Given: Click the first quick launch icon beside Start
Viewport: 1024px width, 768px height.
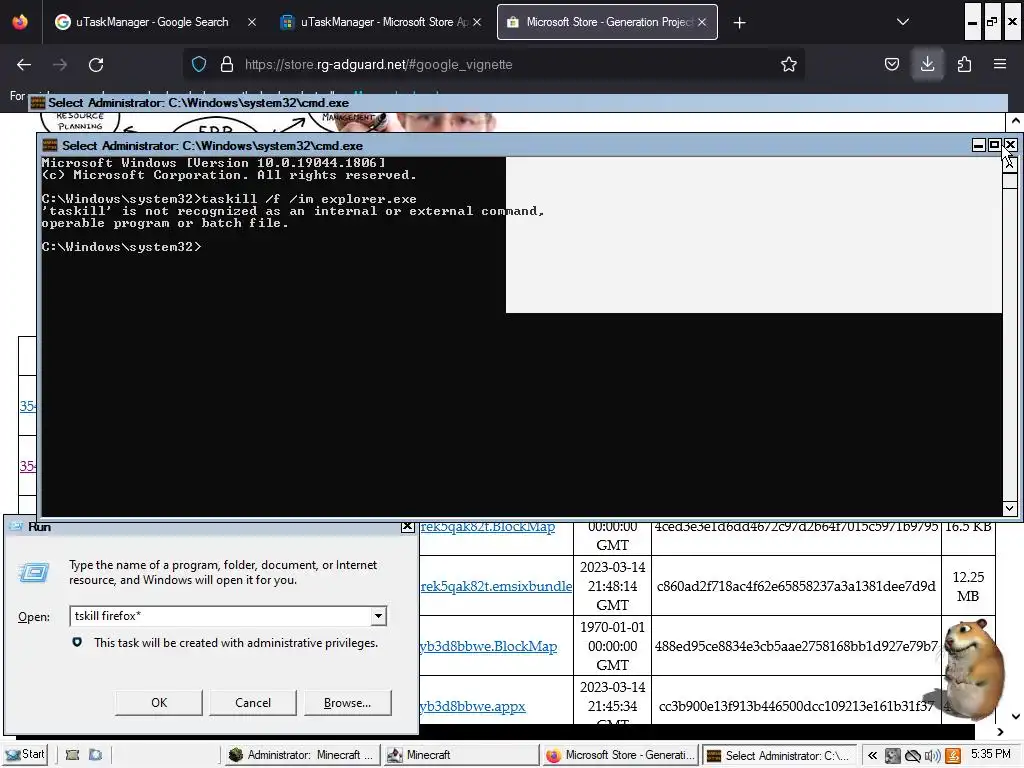Looking at the screenshot, I should [72, 755].
